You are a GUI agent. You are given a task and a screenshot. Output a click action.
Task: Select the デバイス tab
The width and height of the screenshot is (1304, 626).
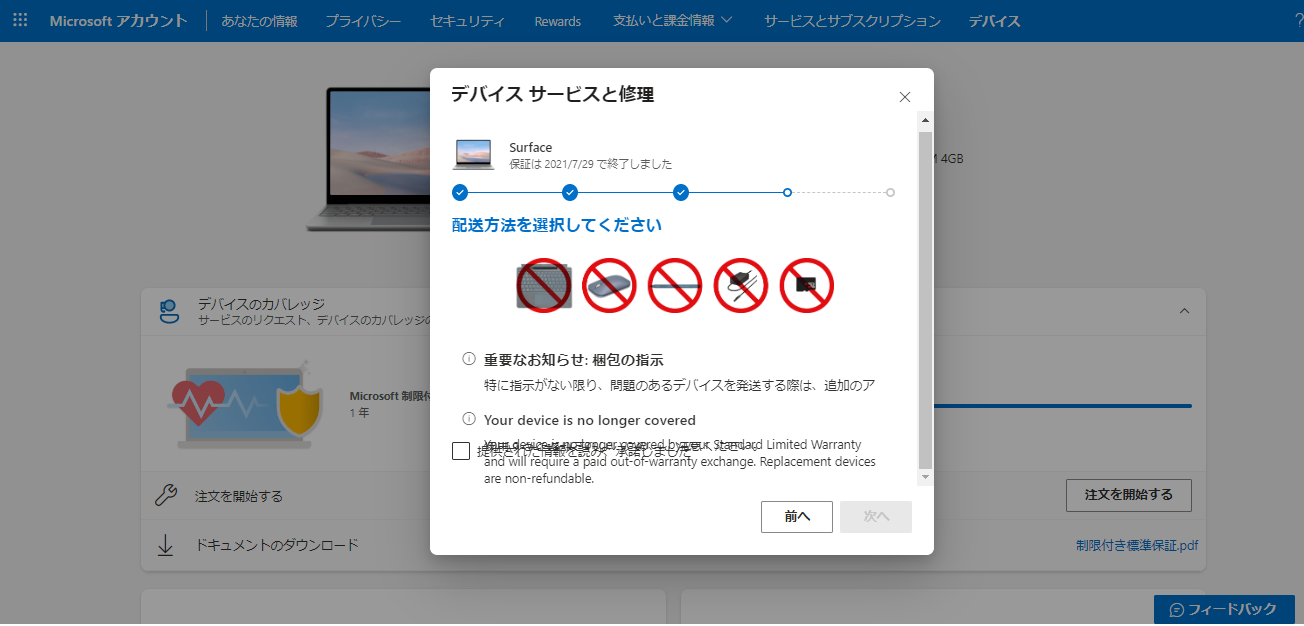click(994, 21)
